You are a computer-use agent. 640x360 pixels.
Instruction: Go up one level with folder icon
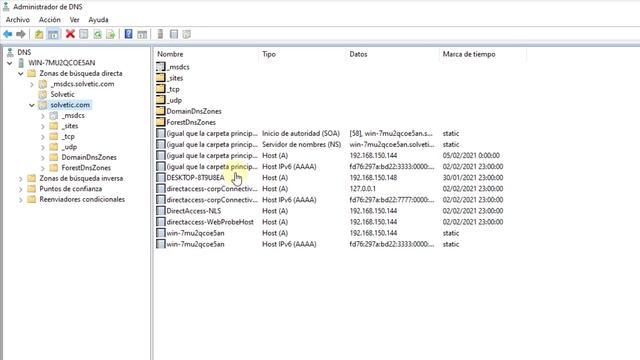click(39, 34)
